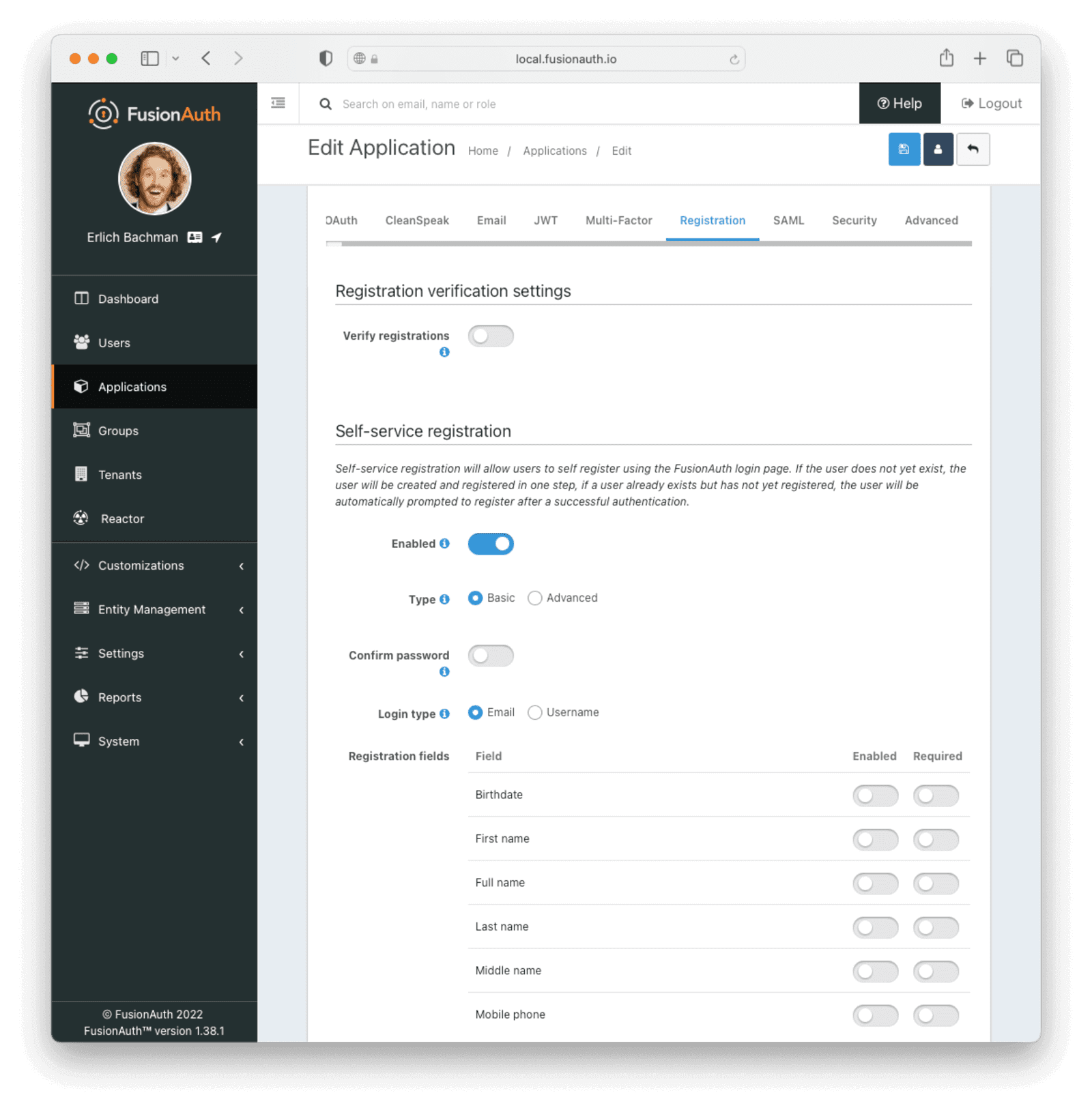Click the privacy shield icon in Safari

pyautogui.click(x=326, y=59)
